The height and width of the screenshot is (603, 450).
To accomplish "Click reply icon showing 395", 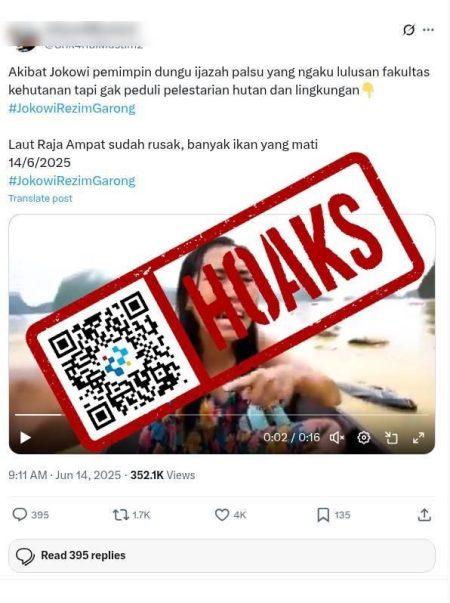I will (30, 515).
